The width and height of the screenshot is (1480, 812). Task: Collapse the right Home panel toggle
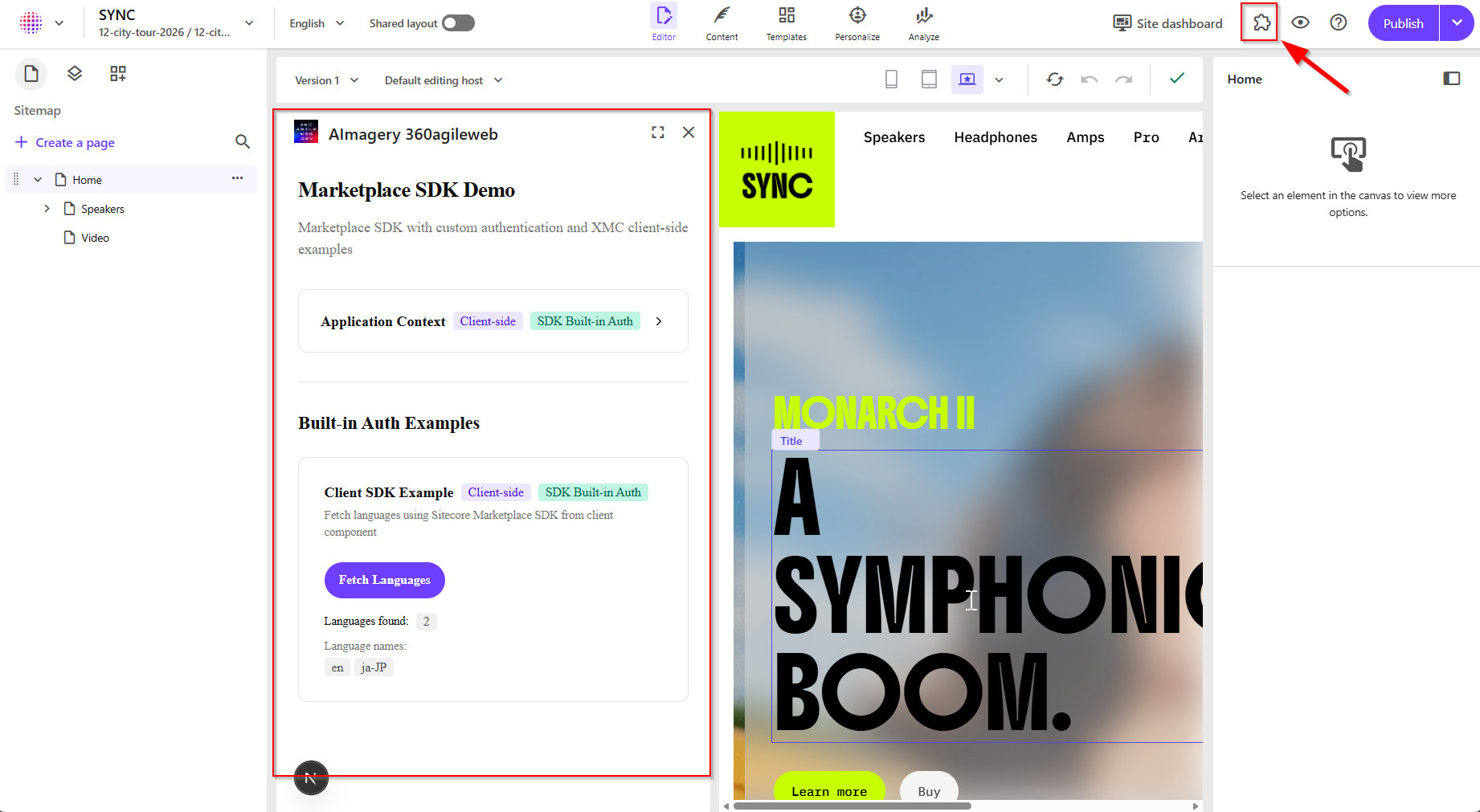[1451, 79]
